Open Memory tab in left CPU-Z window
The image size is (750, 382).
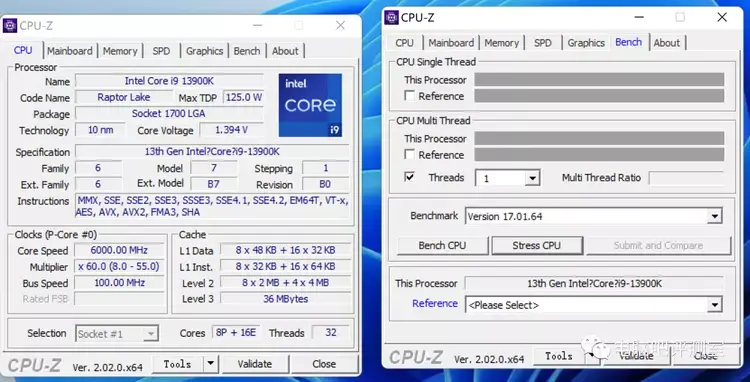[120, 51]
